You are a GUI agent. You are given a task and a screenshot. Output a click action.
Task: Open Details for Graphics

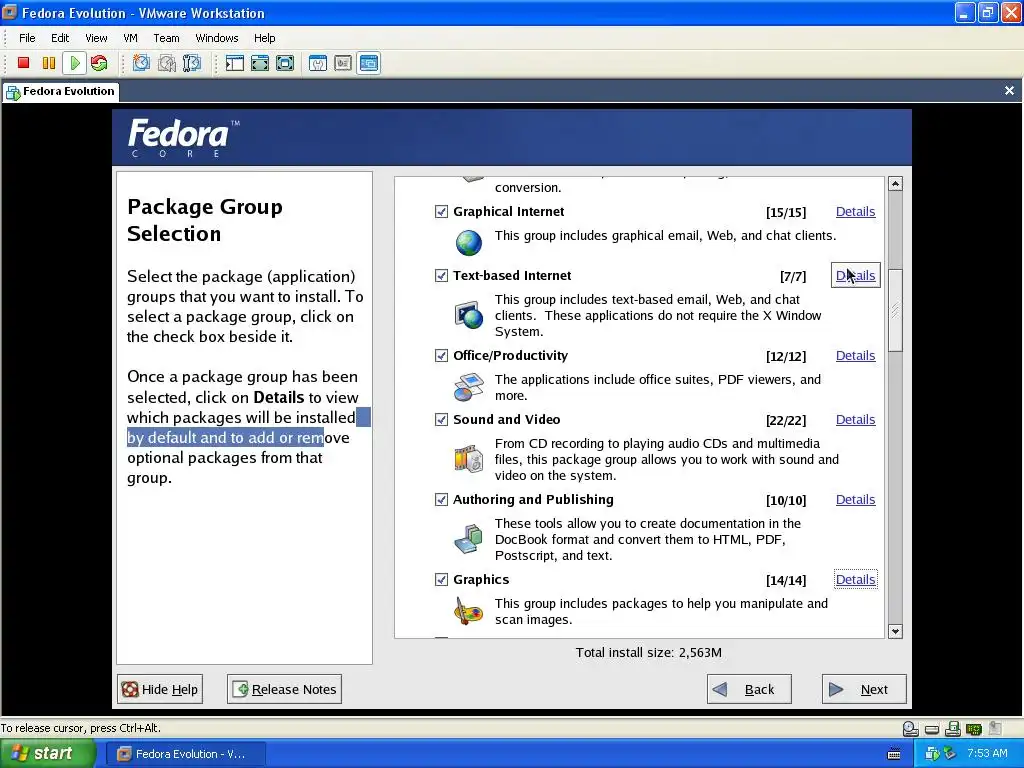[856, 579]
